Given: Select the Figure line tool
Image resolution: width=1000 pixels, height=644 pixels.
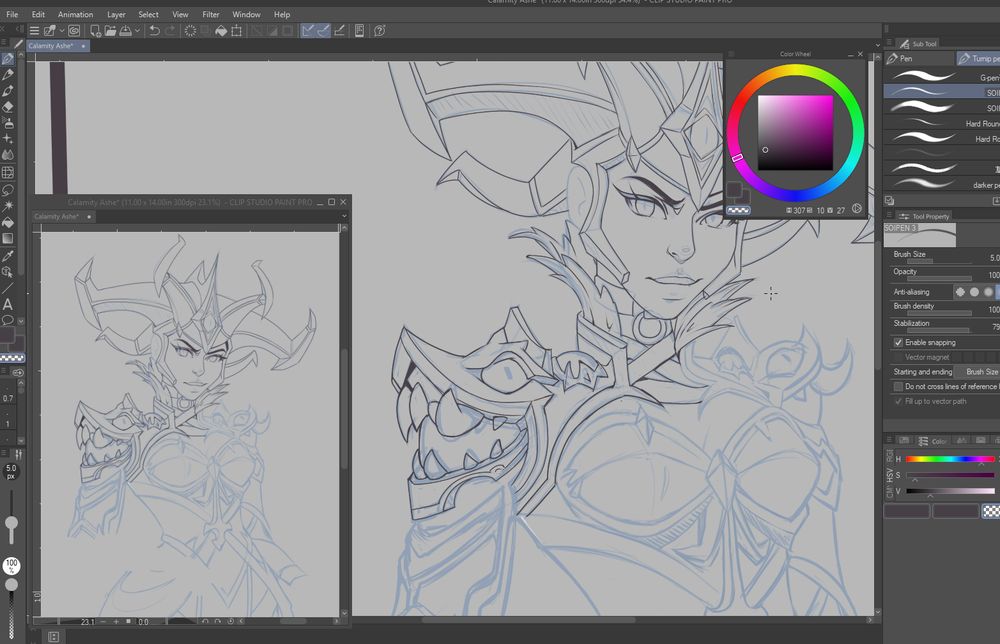Looking at the screenshot, I should [8, 288].
